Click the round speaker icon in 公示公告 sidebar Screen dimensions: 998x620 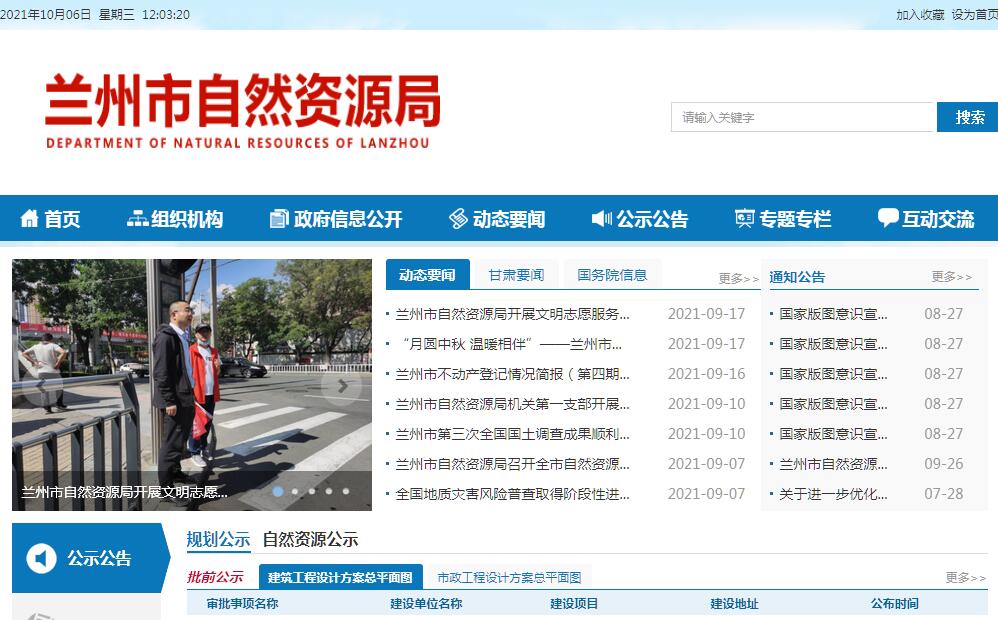point(41,558)
